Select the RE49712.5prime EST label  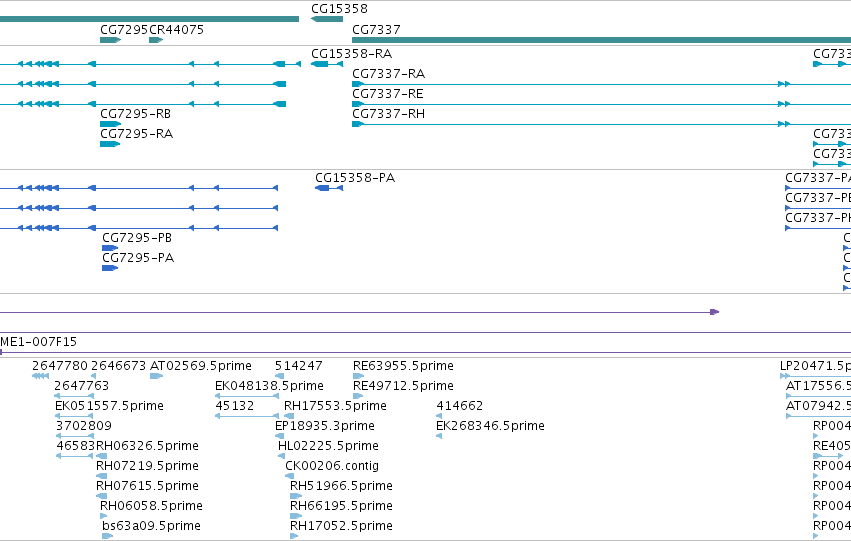403,386
